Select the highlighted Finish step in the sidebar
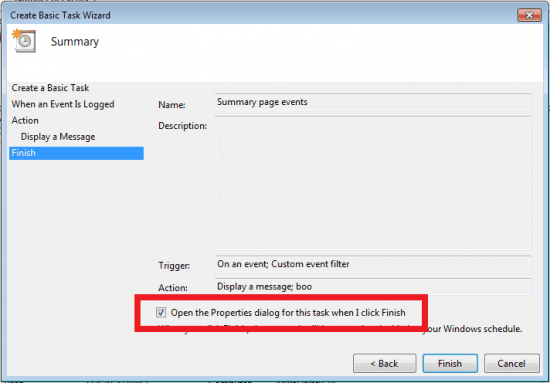 point(76,153)
